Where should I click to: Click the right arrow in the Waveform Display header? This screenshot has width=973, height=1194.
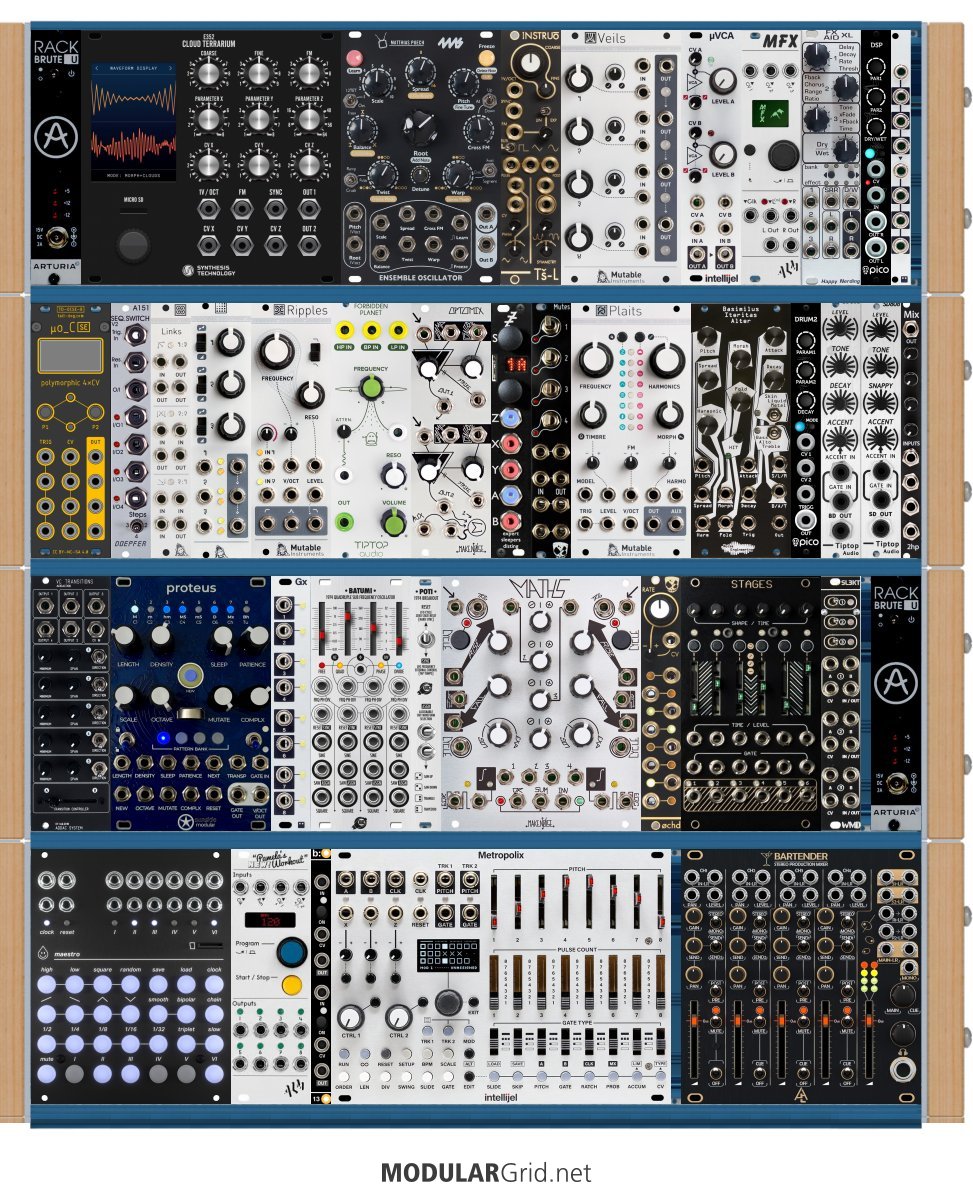pyautogui.click(x=171, y=68)
